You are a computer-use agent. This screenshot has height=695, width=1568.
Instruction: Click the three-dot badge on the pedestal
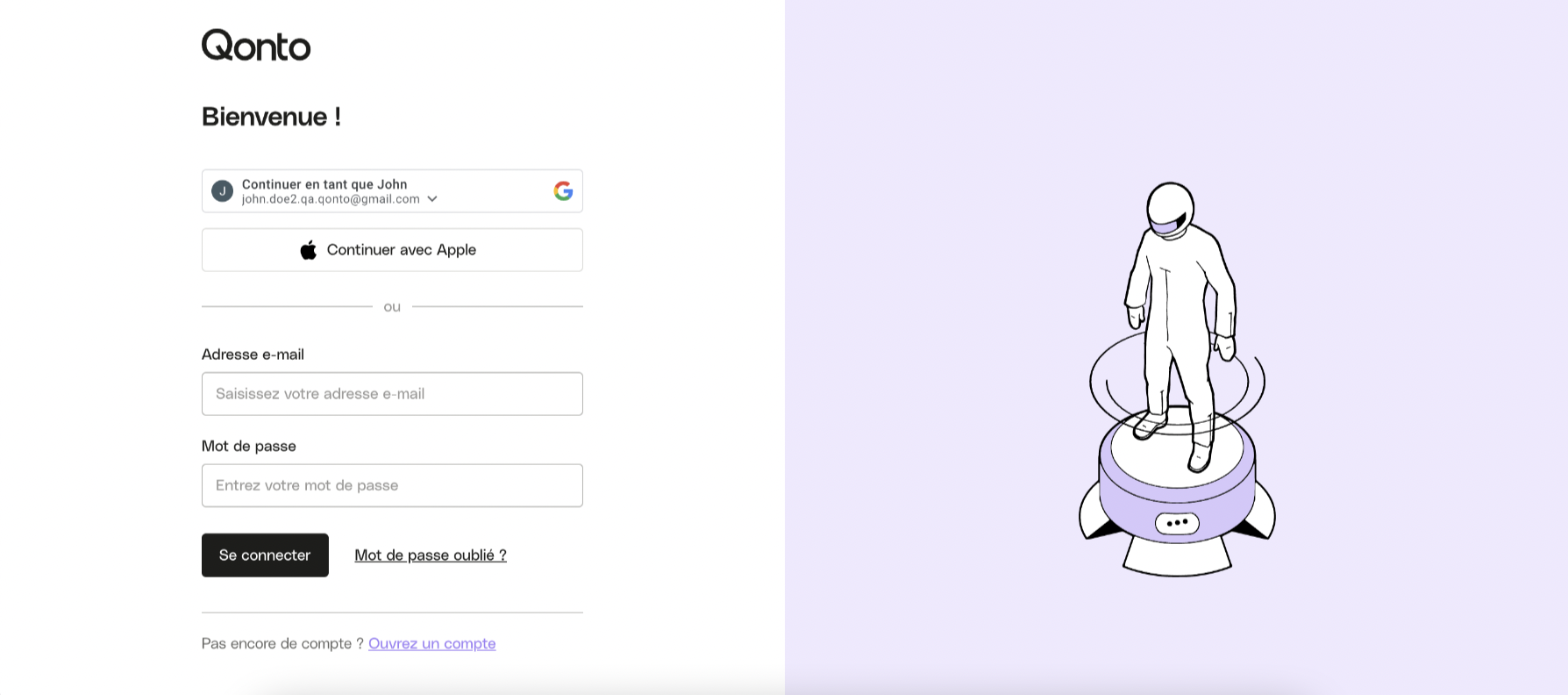[1177, 523]
